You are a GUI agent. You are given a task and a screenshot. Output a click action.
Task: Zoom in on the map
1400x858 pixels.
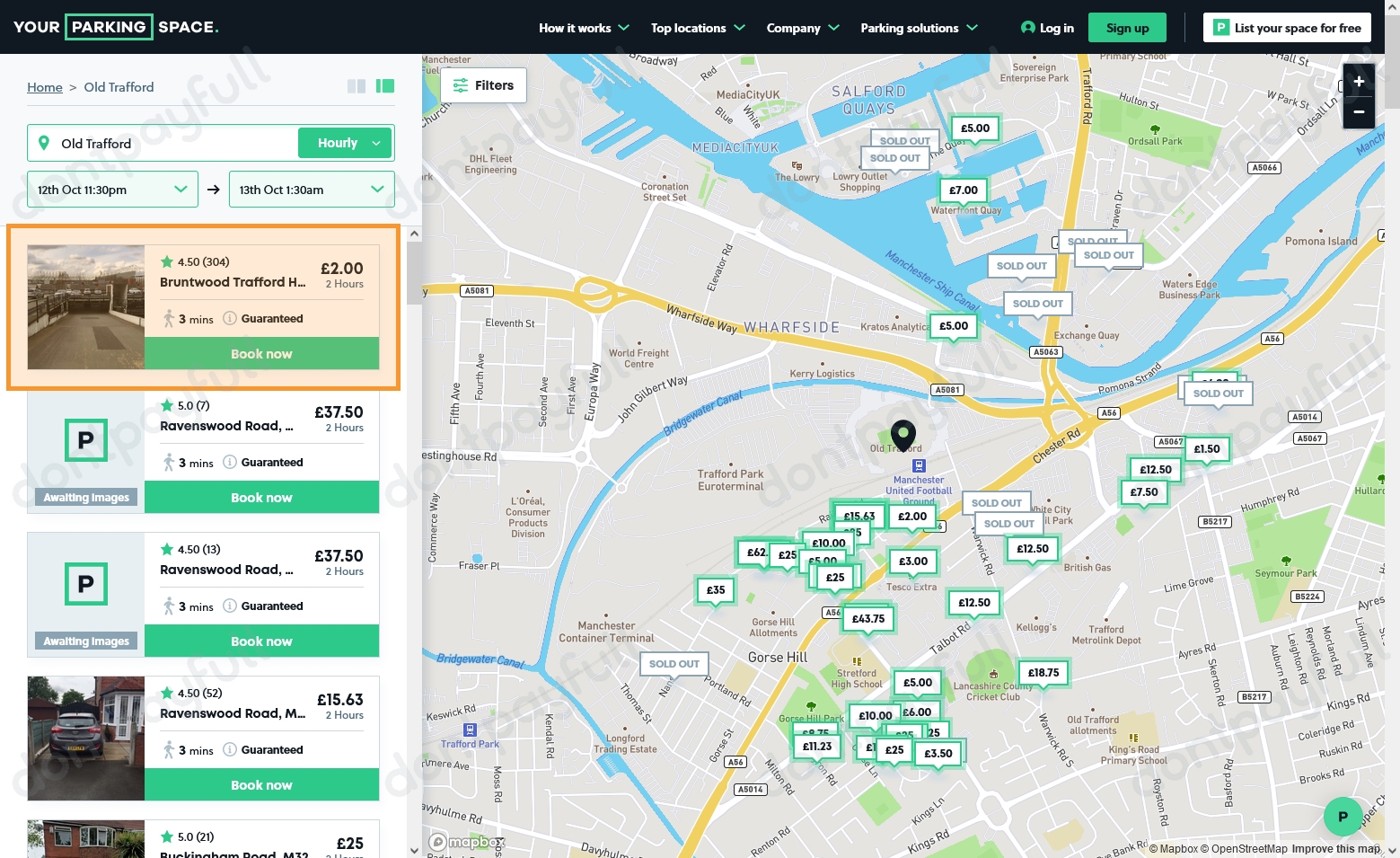1359,82
